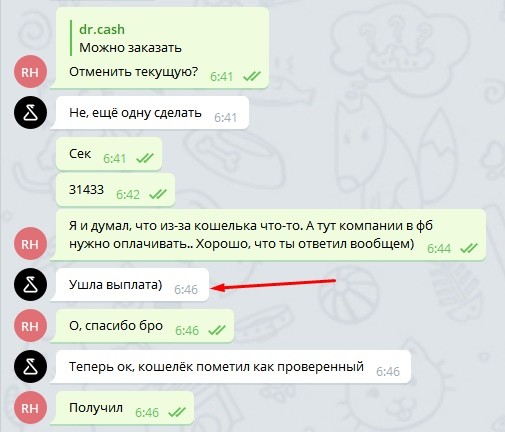Click black flask avatar next to 'Ушла выплата)'
This screenshot has height=432, width=505.
(30, 285)
